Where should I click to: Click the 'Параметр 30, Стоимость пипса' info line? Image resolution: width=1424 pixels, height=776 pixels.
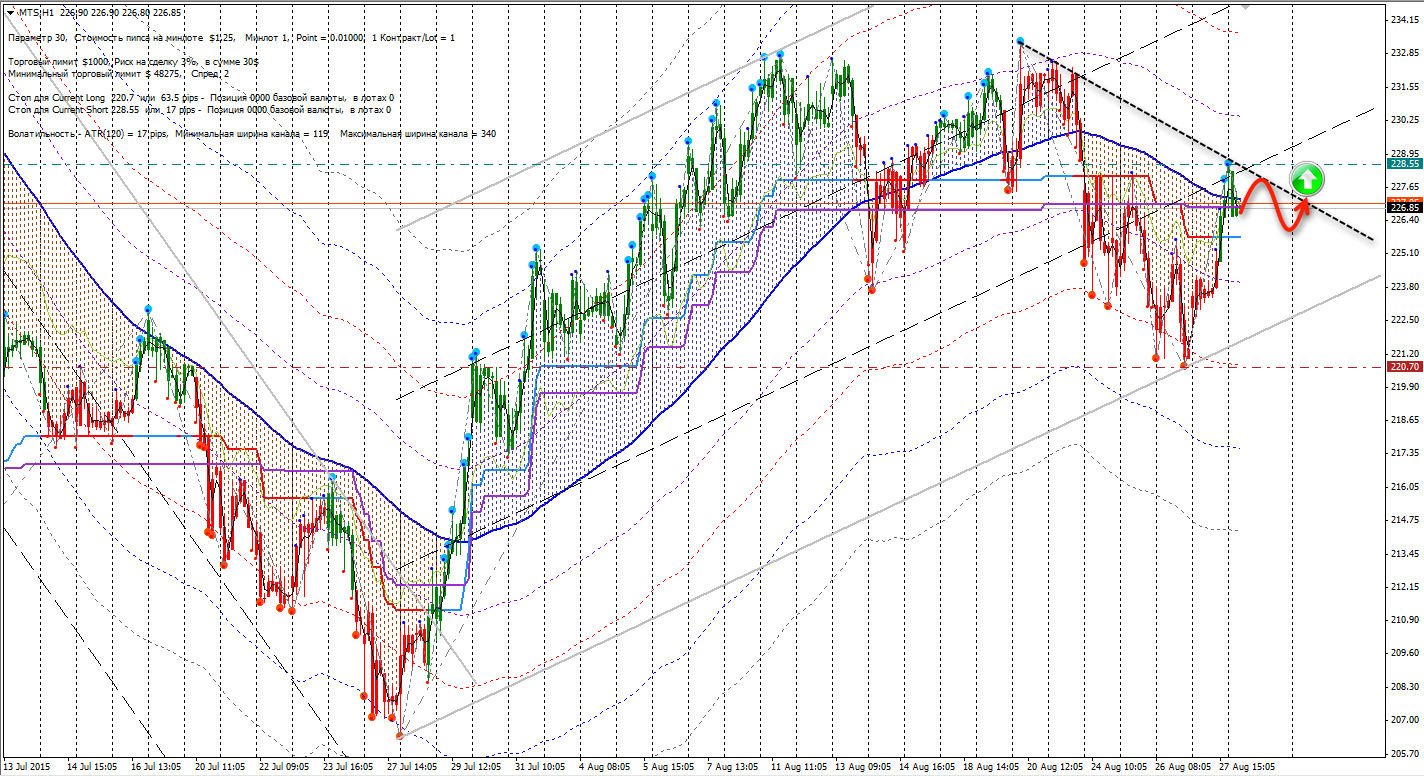pos(231,37)
